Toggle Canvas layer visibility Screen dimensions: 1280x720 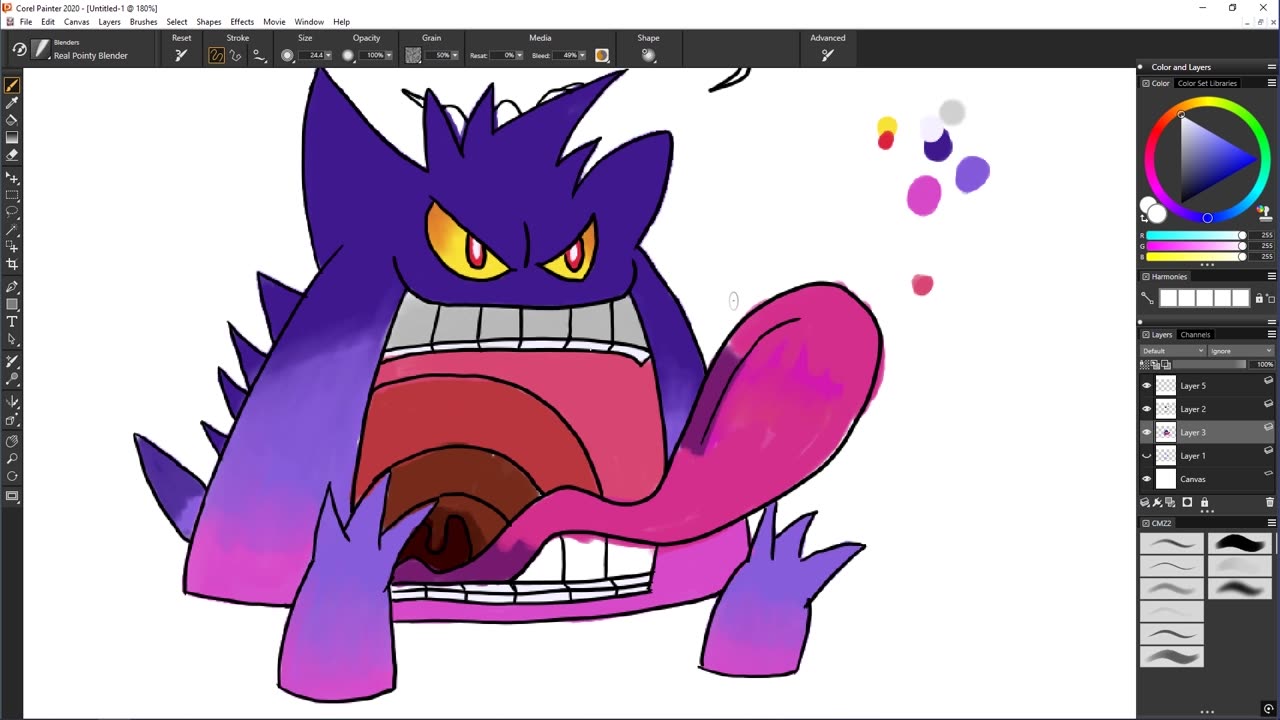[1147, 478]
